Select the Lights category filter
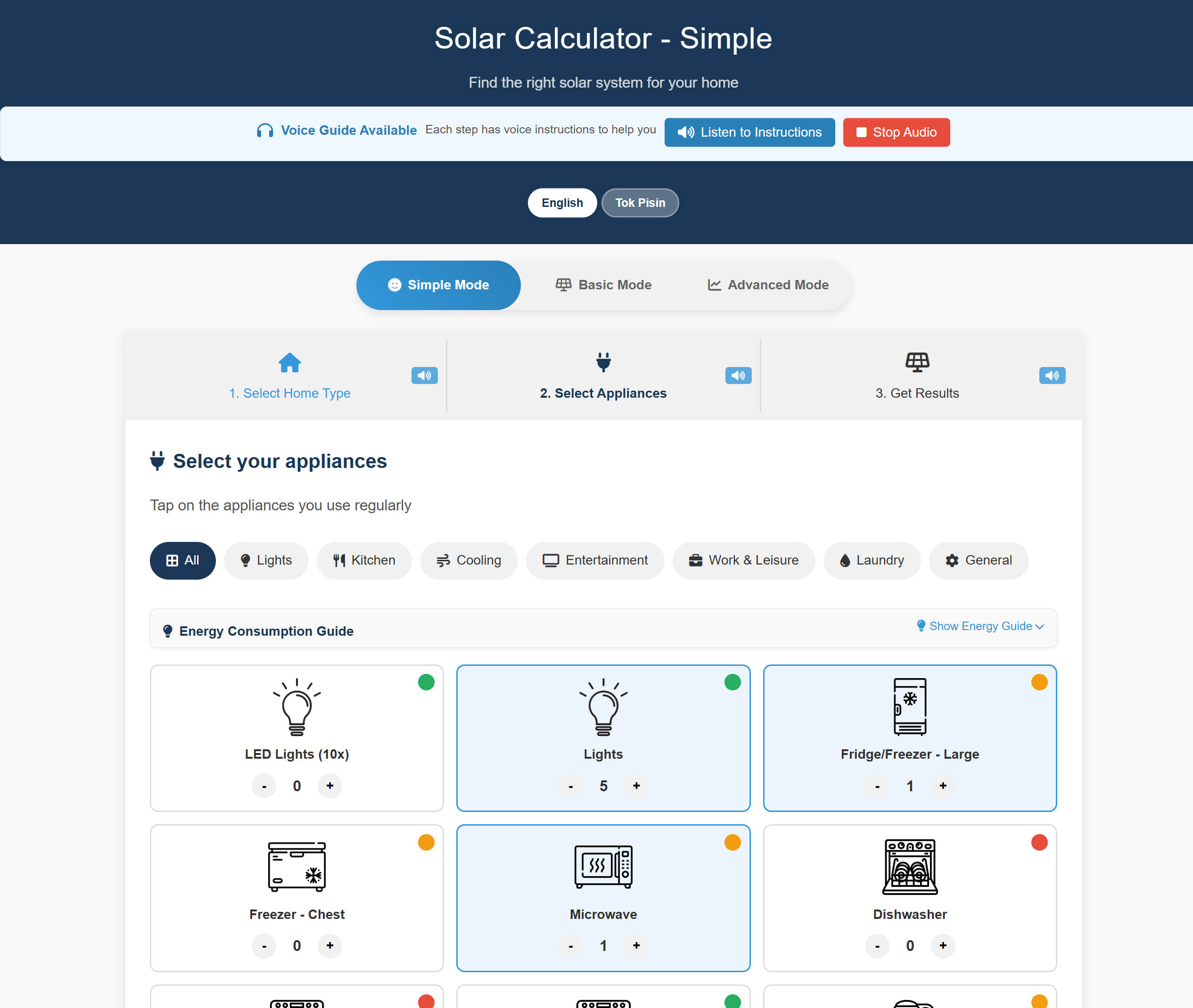Viewport: 1193px width, 1008px height. click(266, 561)
